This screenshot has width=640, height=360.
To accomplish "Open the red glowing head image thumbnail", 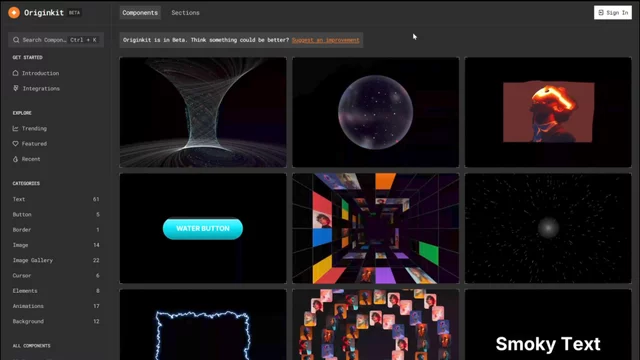I will tap(548, 112).
